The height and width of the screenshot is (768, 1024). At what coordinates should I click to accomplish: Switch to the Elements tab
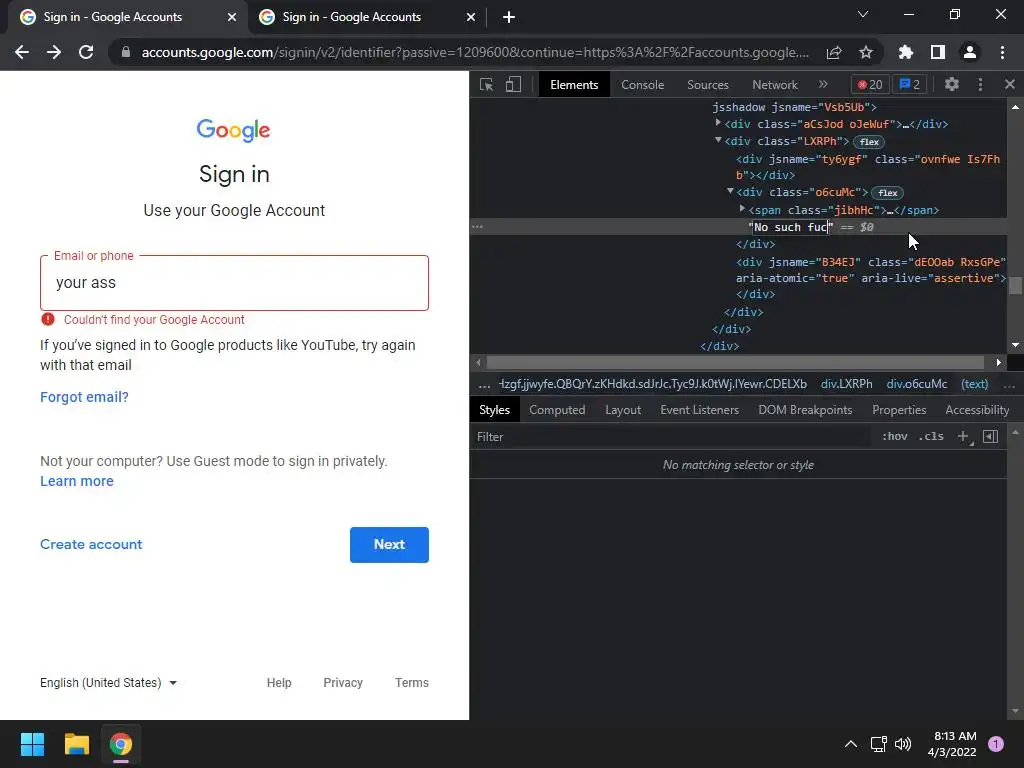(x=574, y=85)
